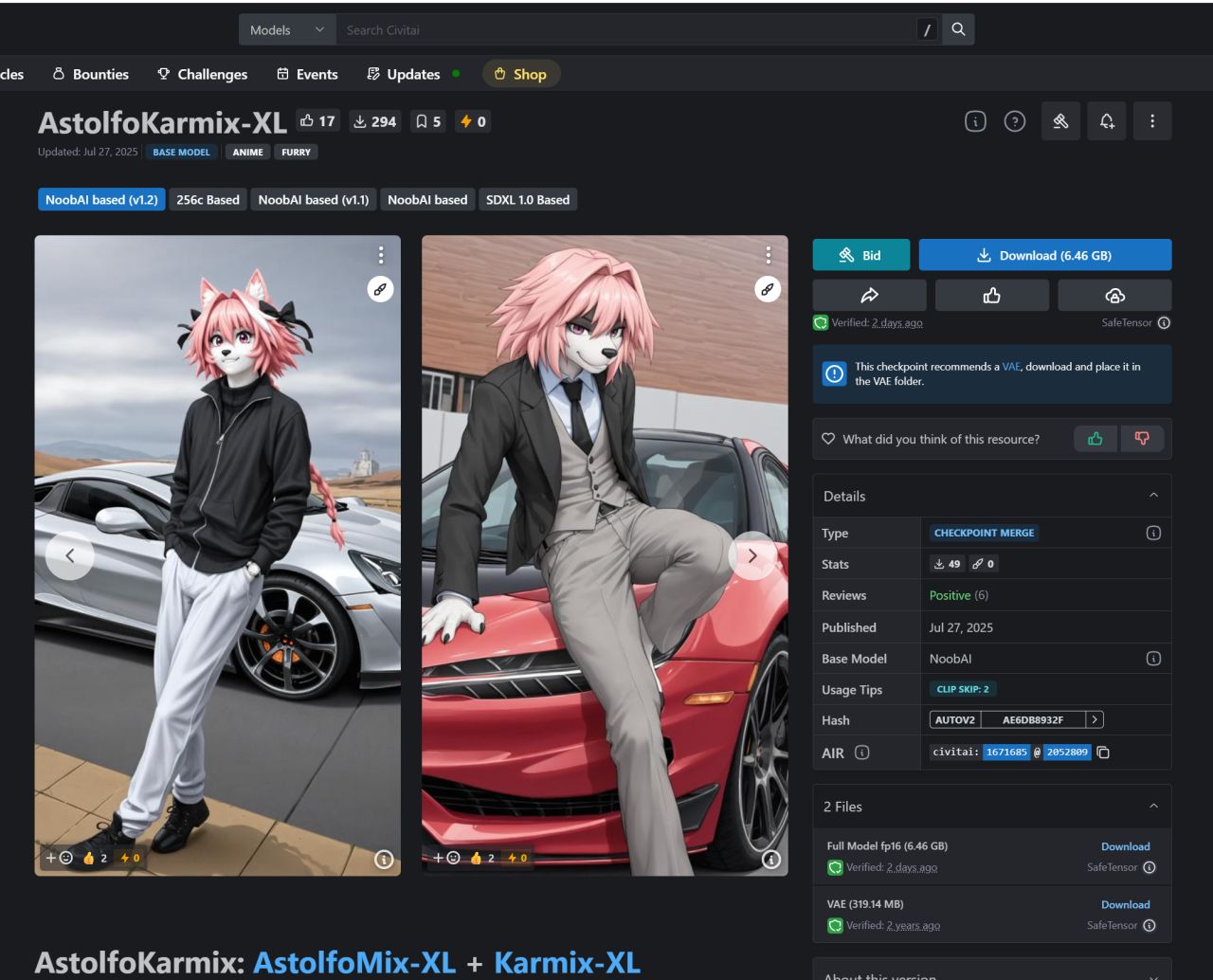Click the remix link icon on the red car image
This screenshot has width=1213, height=980.
(768, 289)
